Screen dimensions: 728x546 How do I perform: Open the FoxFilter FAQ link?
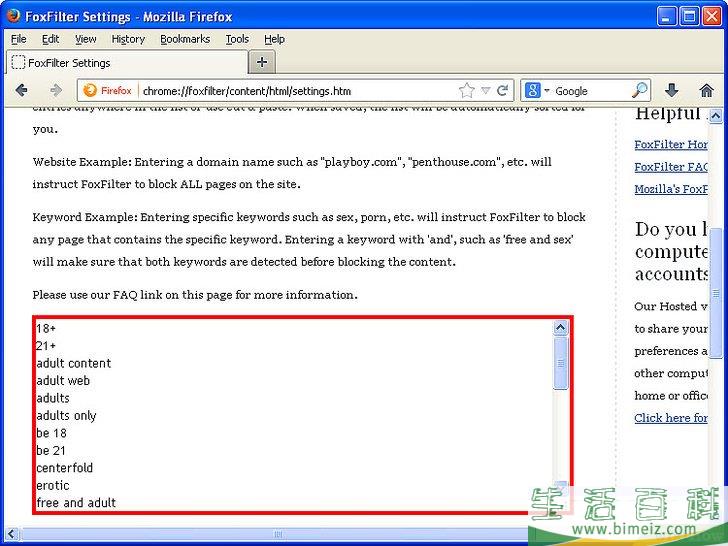click(x=671, y=167)
